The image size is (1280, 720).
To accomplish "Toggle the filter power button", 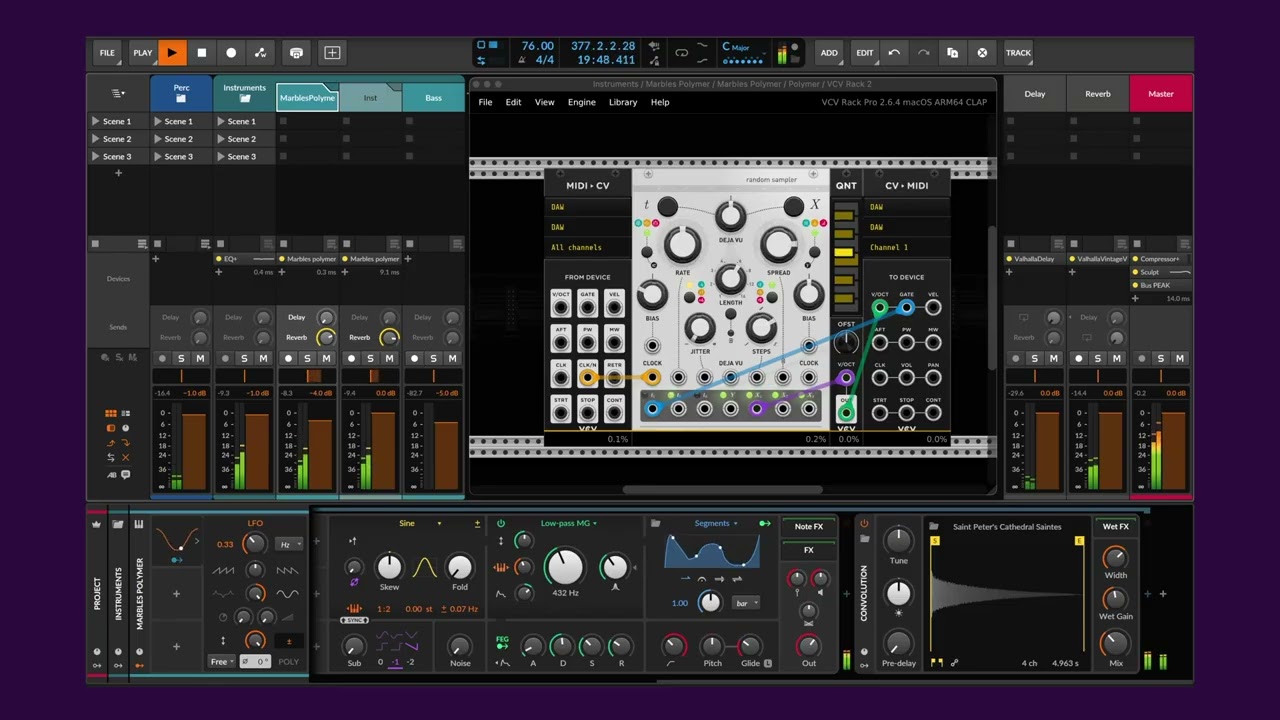I will [x=501, y=523].
